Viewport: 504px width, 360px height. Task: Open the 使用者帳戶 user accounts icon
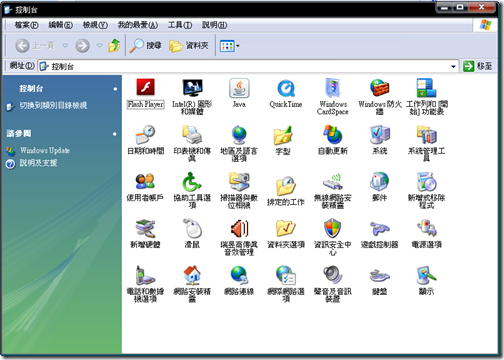(x=145, y=181)
